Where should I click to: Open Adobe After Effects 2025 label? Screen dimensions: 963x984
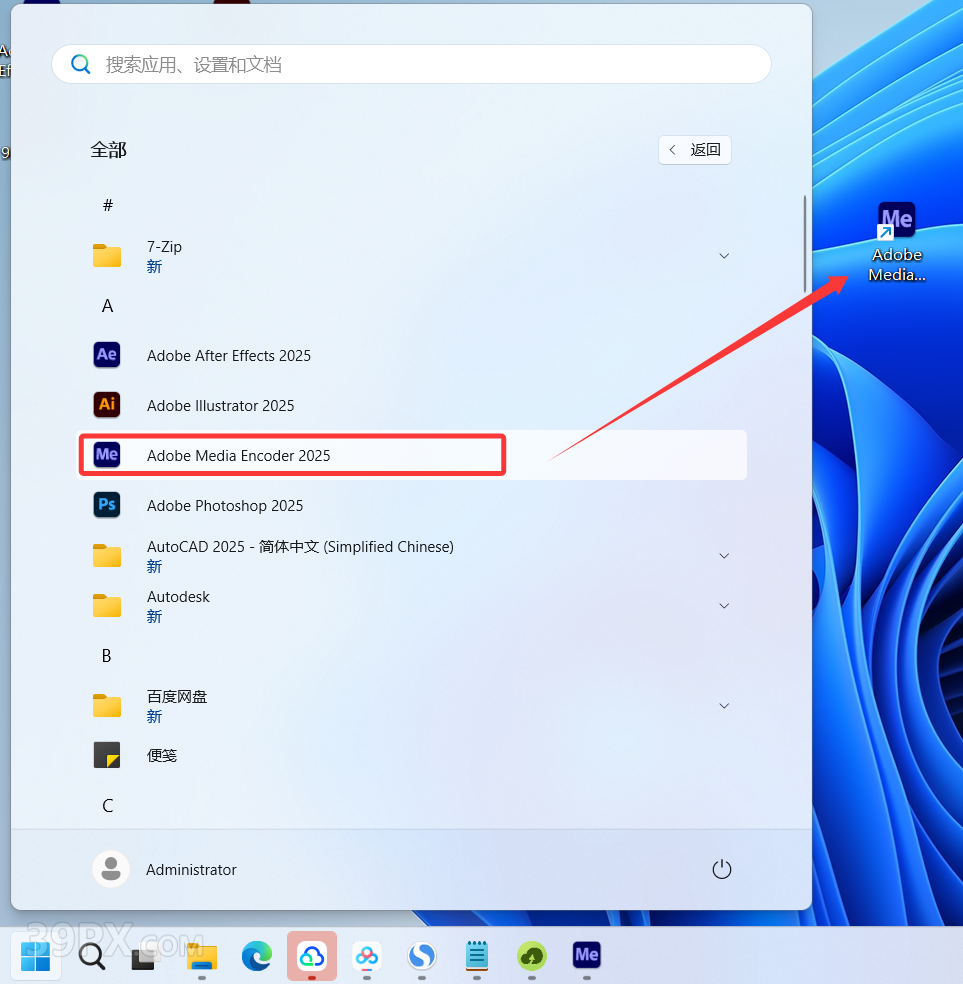coord(229,356)
